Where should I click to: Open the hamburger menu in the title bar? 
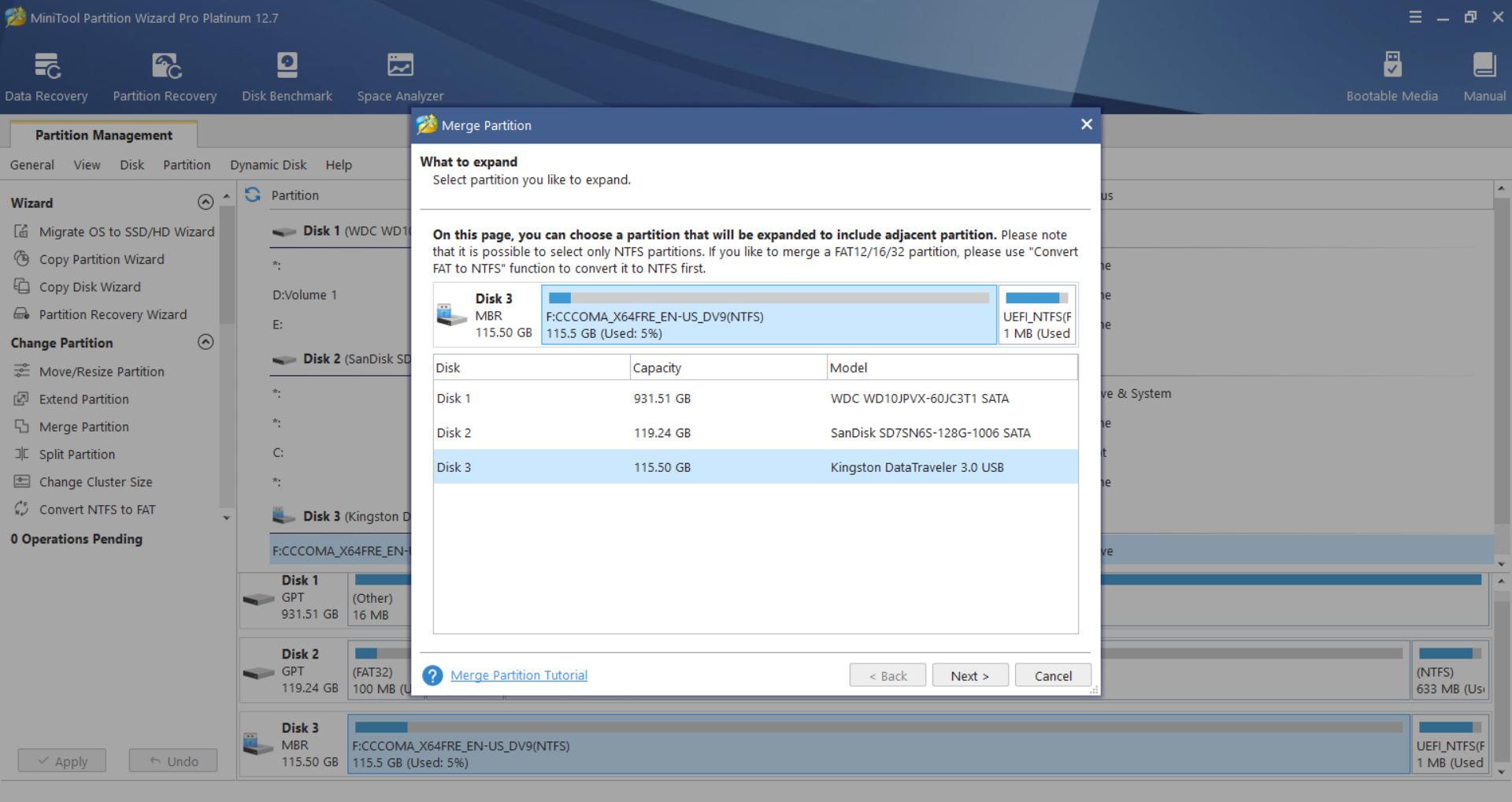pos(1415,17)
